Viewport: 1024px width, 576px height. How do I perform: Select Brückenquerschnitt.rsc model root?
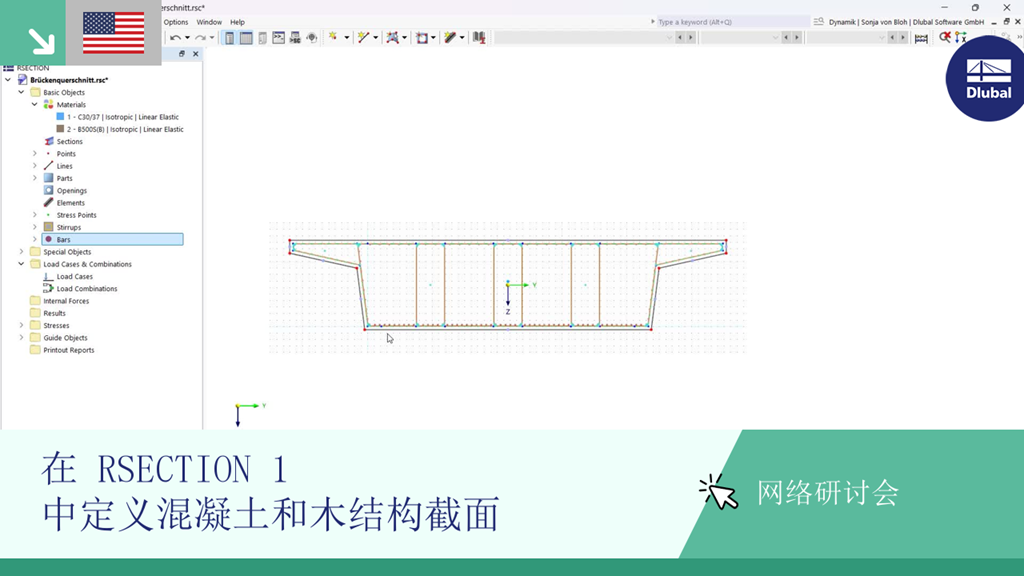pyautogui.click(x=69, y=80)
